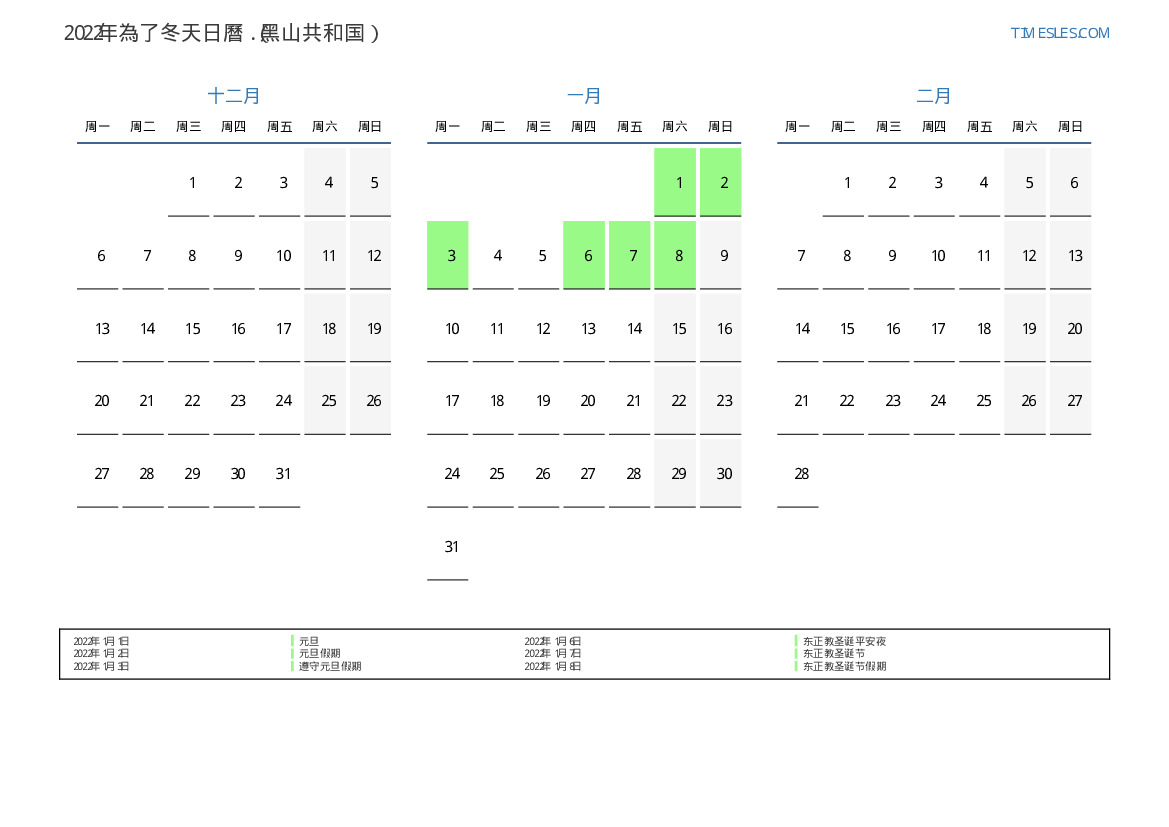
Task: Click green January 3 date cell
Action: click(448, 255)
